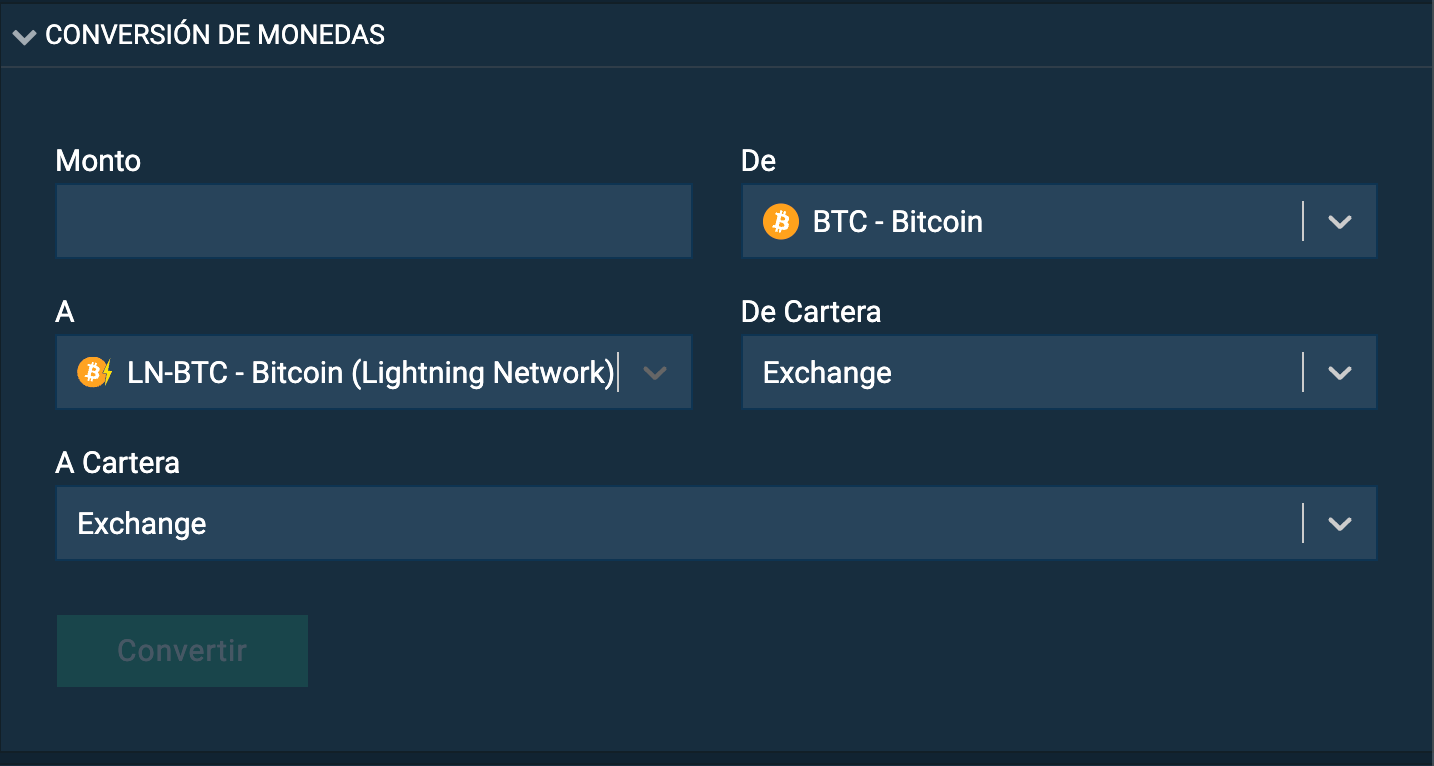Image resolution: width=1434 pixels, height=766 pixels.
Task: Click the Lightning Network Bitcoin icon
Action: pyautogui.click(x=93, y=372)
